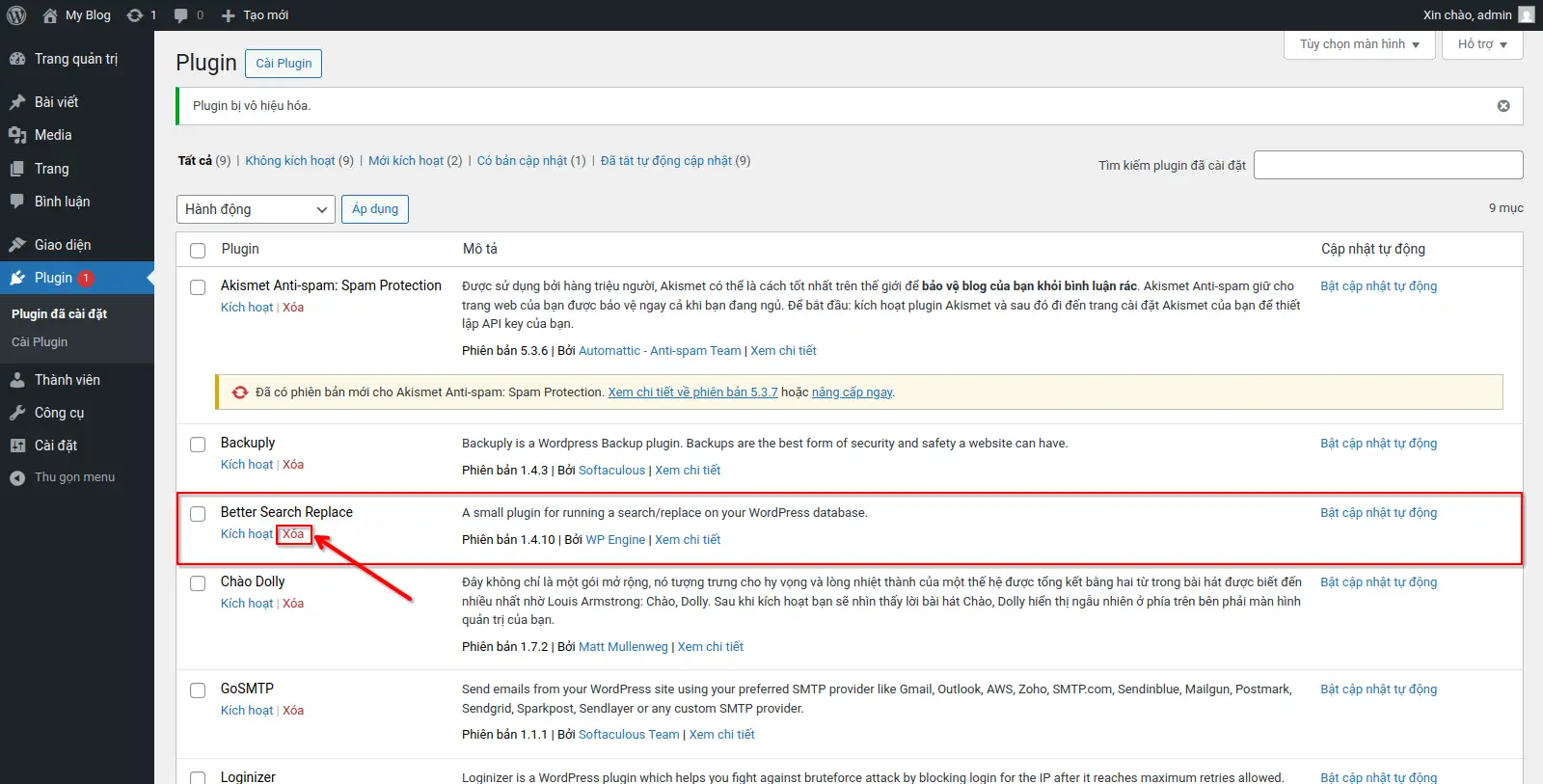Open WP Engine author link
This screenshot has height=784, width=1543.
pyautogui.click(x=615, y=540)
